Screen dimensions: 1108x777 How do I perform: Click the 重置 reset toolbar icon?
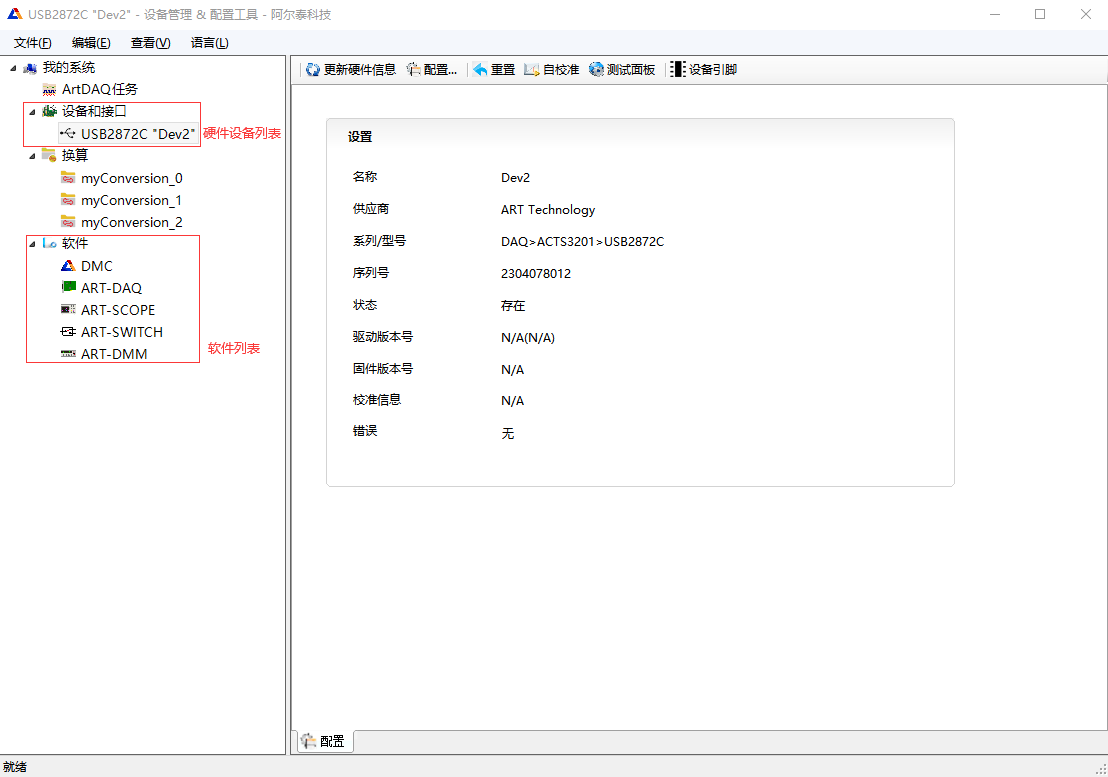point(480,70)
